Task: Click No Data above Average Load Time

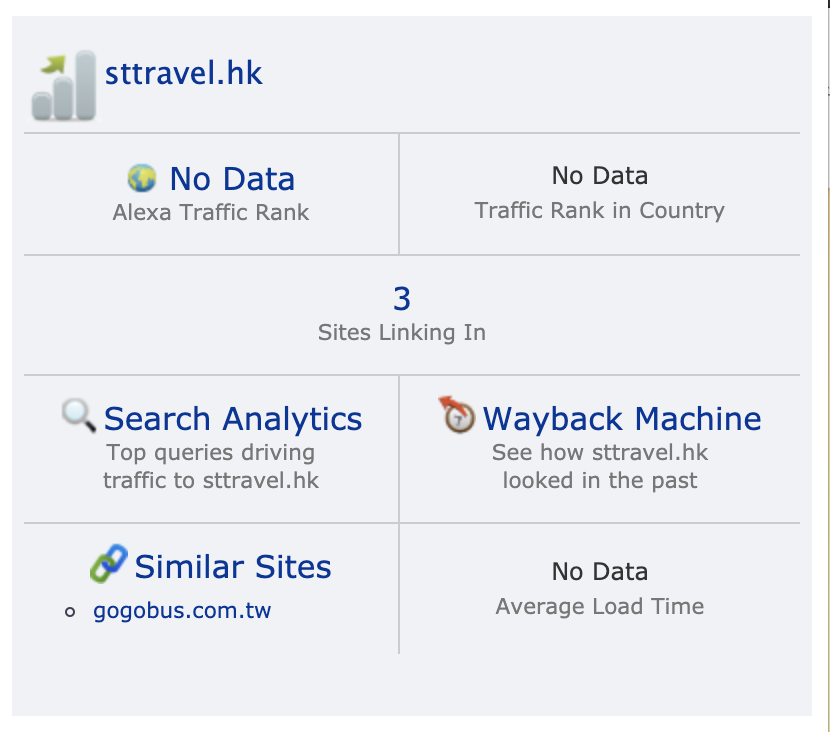Action: pyautogui.click(x=600, y=572)
